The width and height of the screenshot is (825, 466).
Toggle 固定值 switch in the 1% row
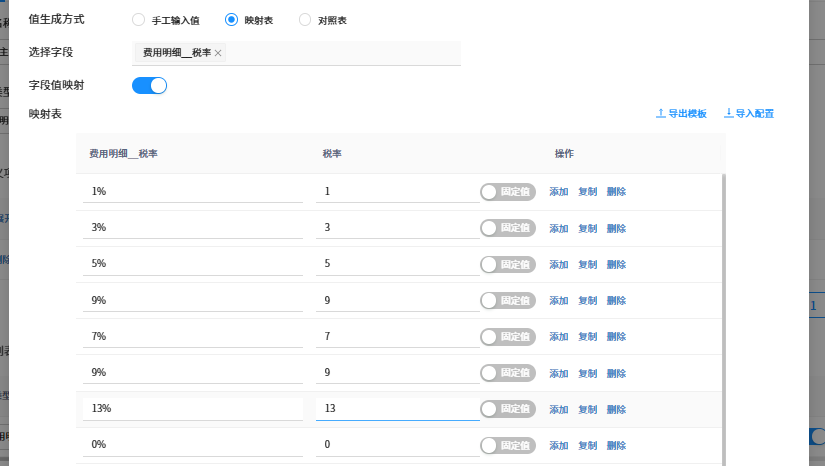tap(508, 192)
